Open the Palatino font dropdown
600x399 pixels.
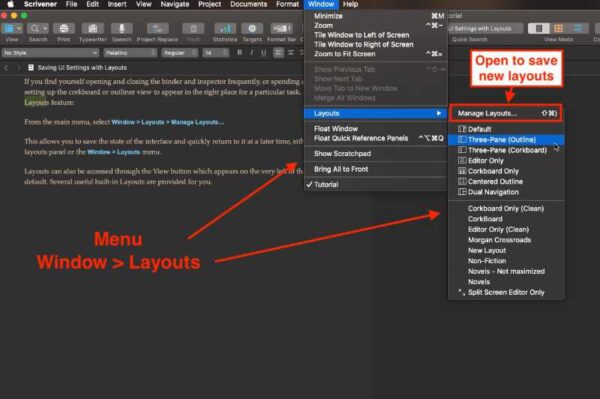130,53
